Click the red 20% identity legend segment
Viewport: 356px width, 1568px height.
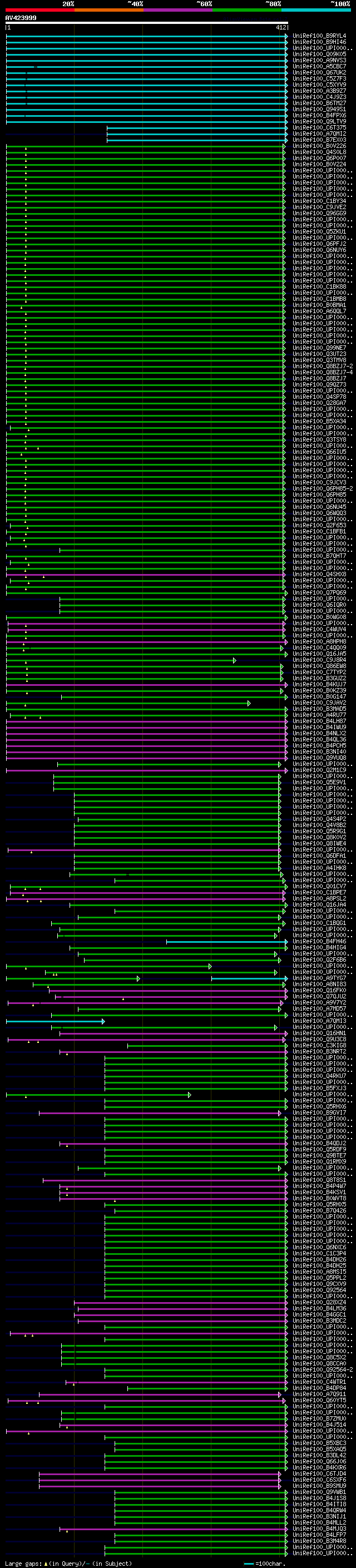40,10
